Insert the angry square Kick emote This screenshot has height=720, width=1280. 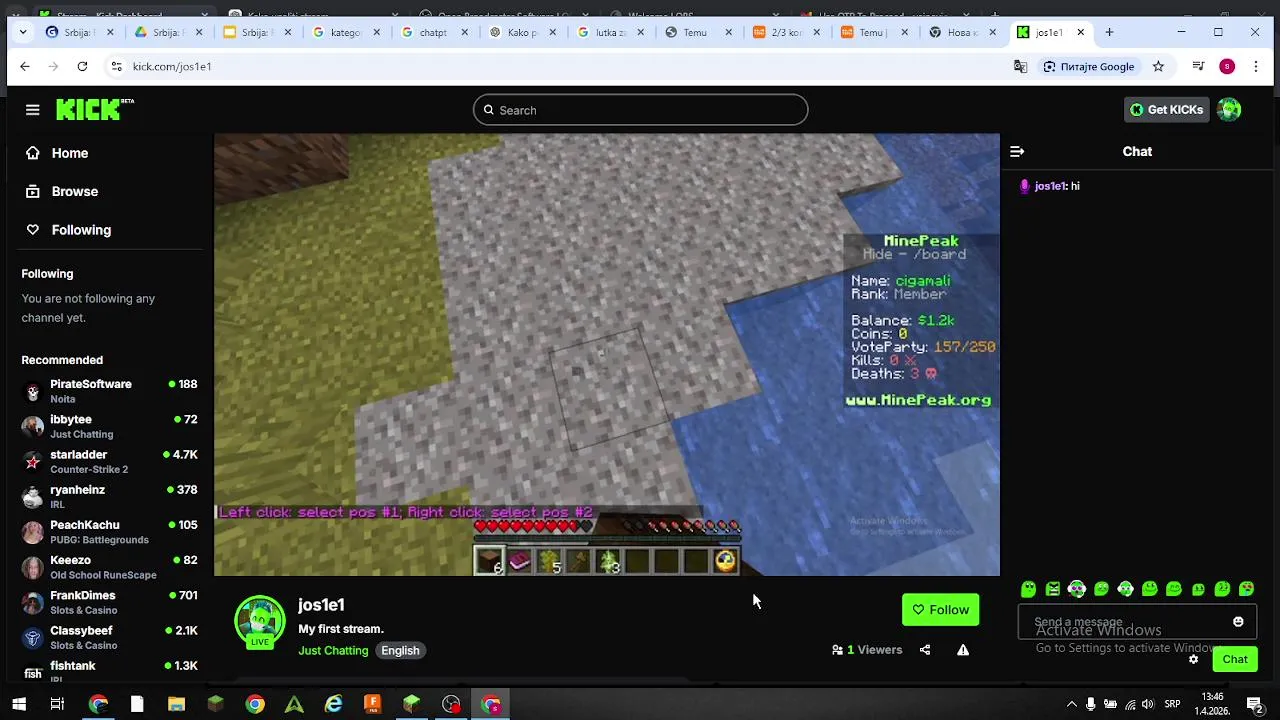click(x=1053, y=589)
